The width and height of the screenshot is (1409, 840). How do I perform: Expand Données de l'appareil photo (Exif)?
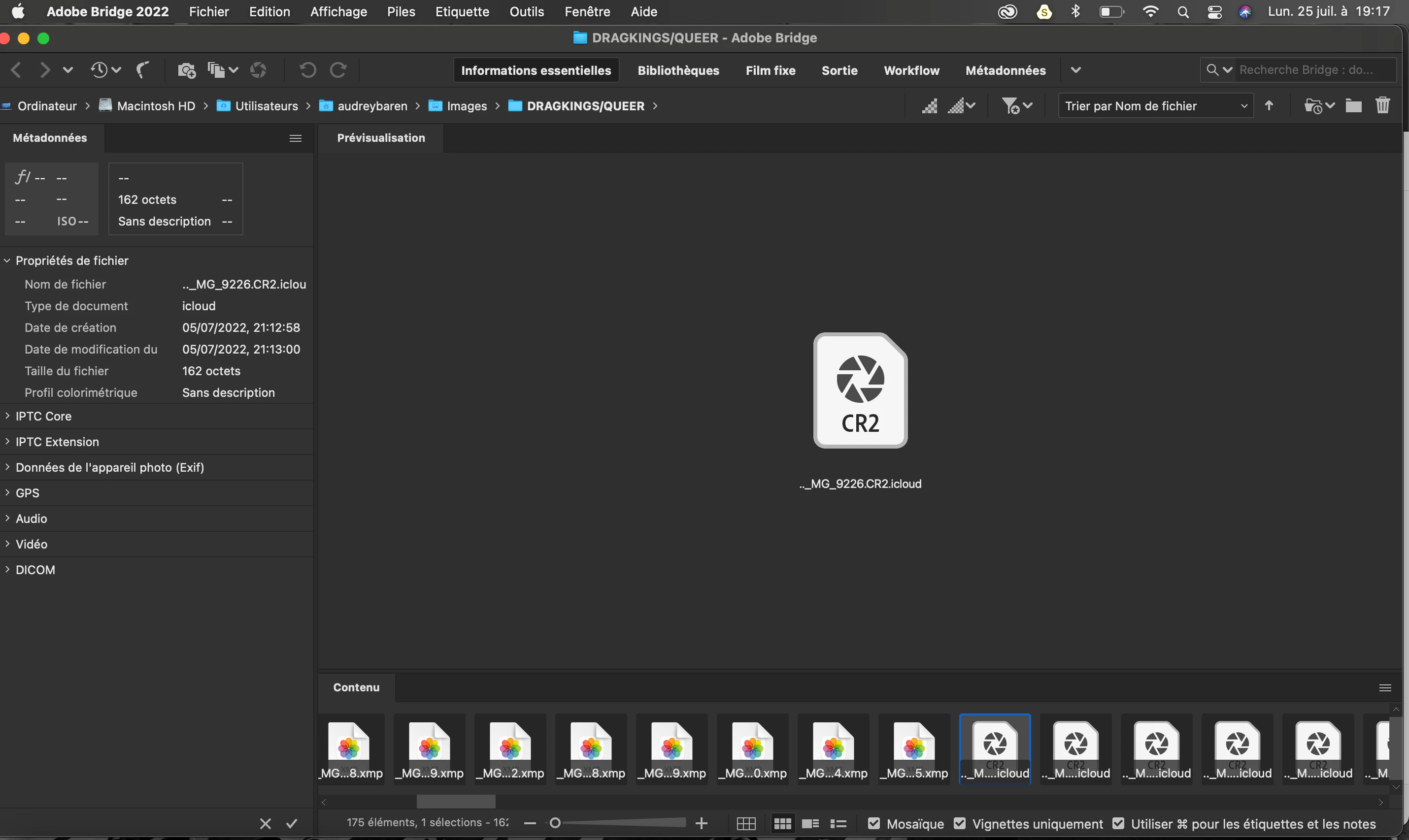[109, 468]
